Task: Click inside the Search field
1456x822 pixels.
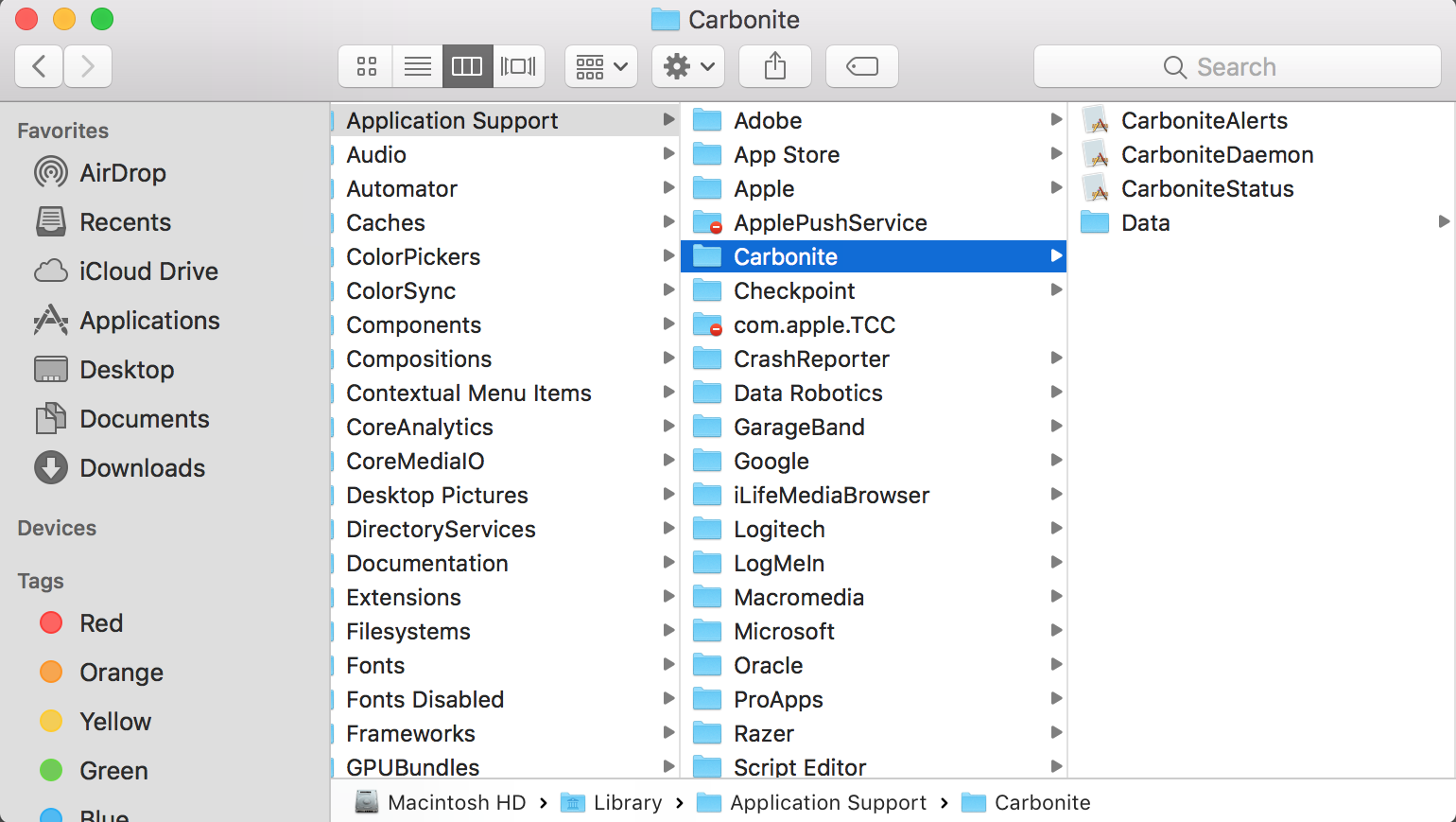Action: (1239, 66)
